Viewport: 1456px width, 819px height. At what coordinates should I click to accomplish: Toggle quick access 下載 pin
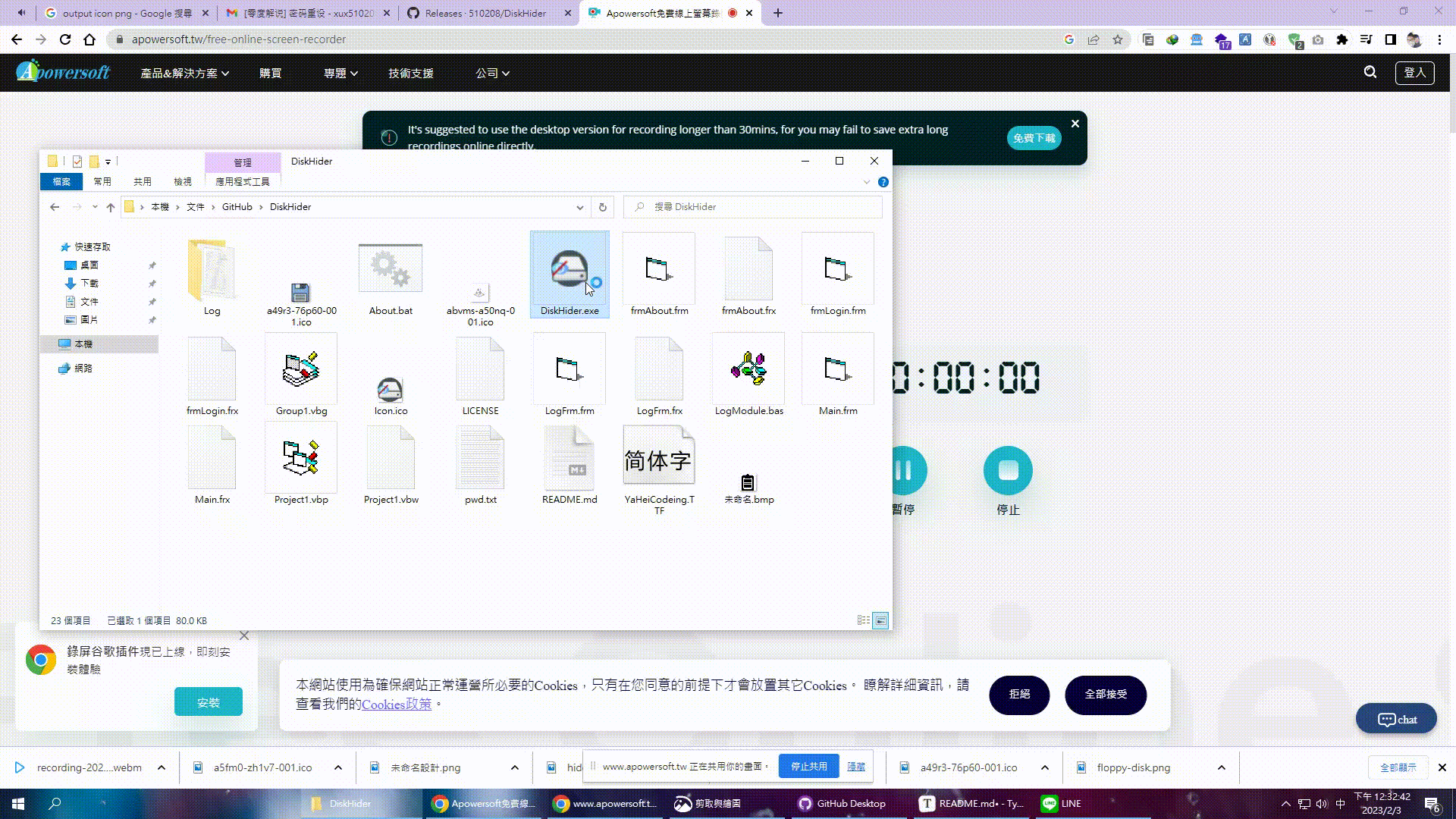click(x=152, y=283)
